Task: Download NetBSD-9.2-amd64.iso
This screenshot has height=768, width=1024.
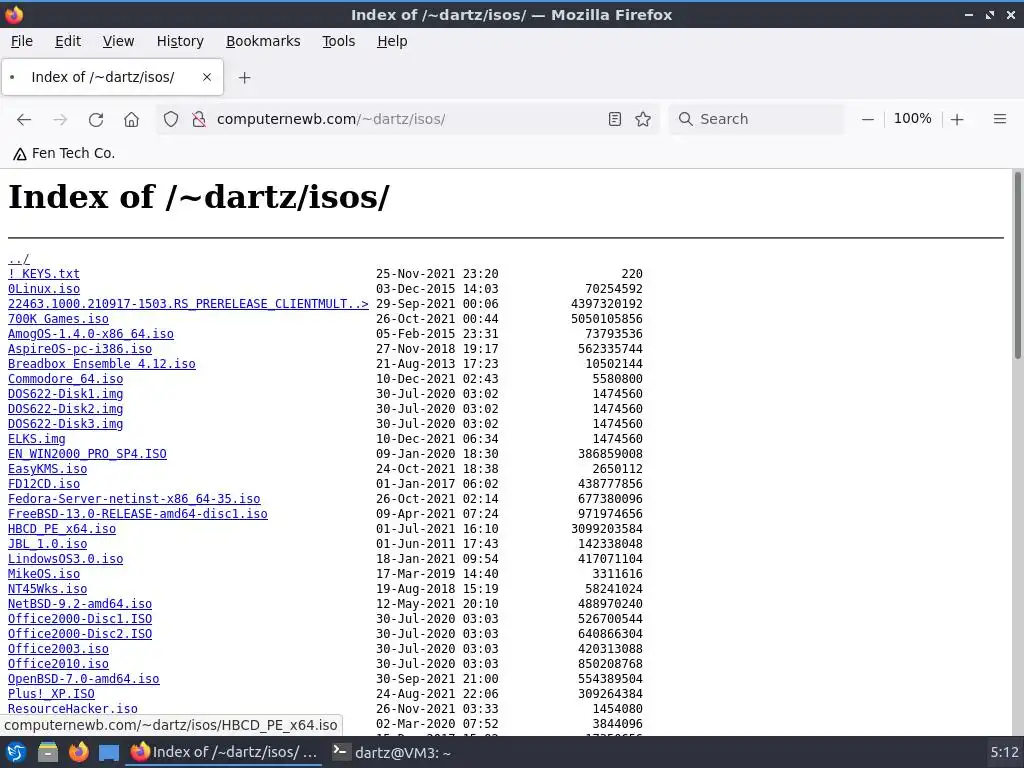Action: coord(80,604)
